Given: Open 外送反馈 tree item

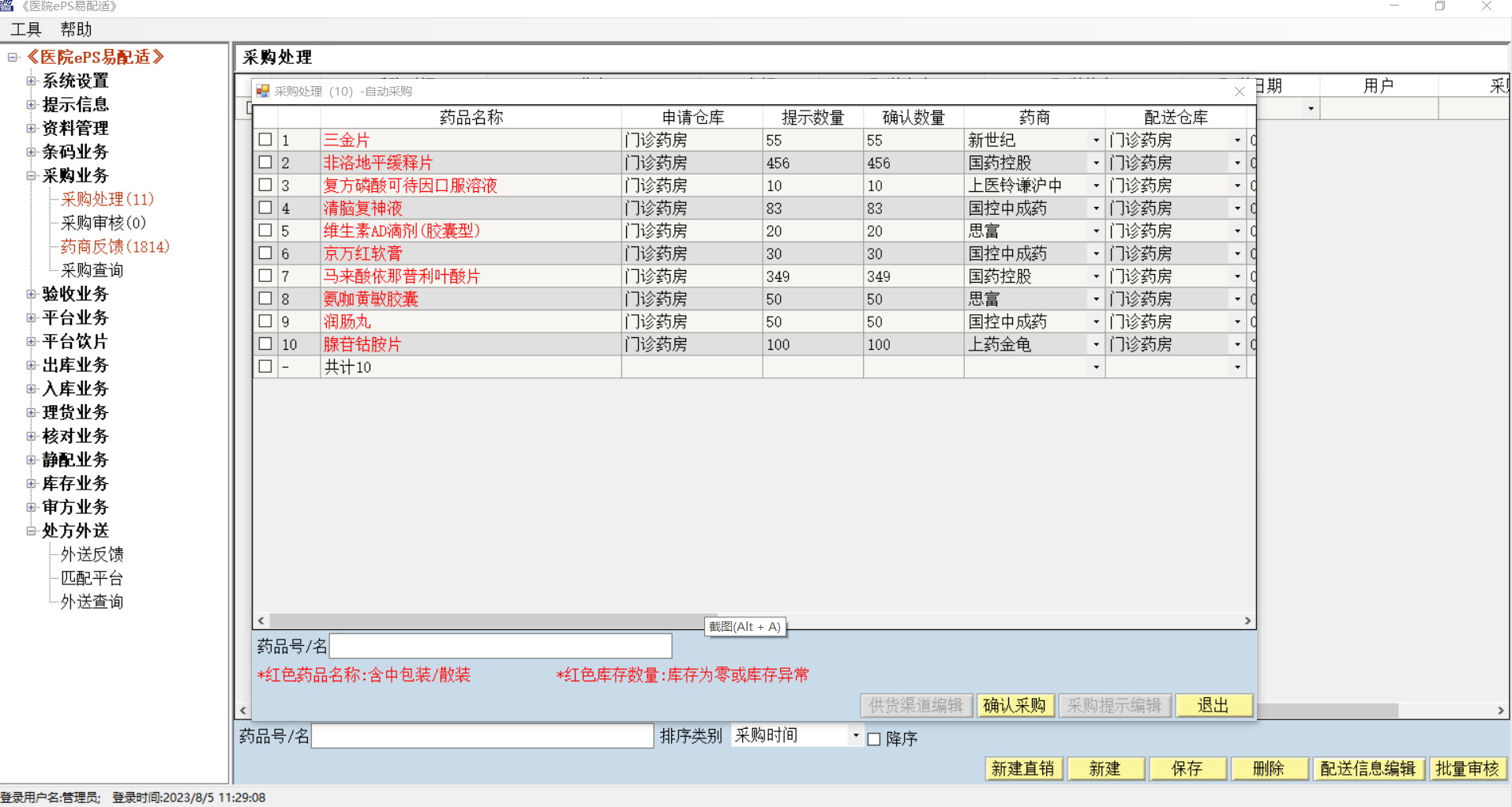Looking at the screenshot, I should coord(92,554).
